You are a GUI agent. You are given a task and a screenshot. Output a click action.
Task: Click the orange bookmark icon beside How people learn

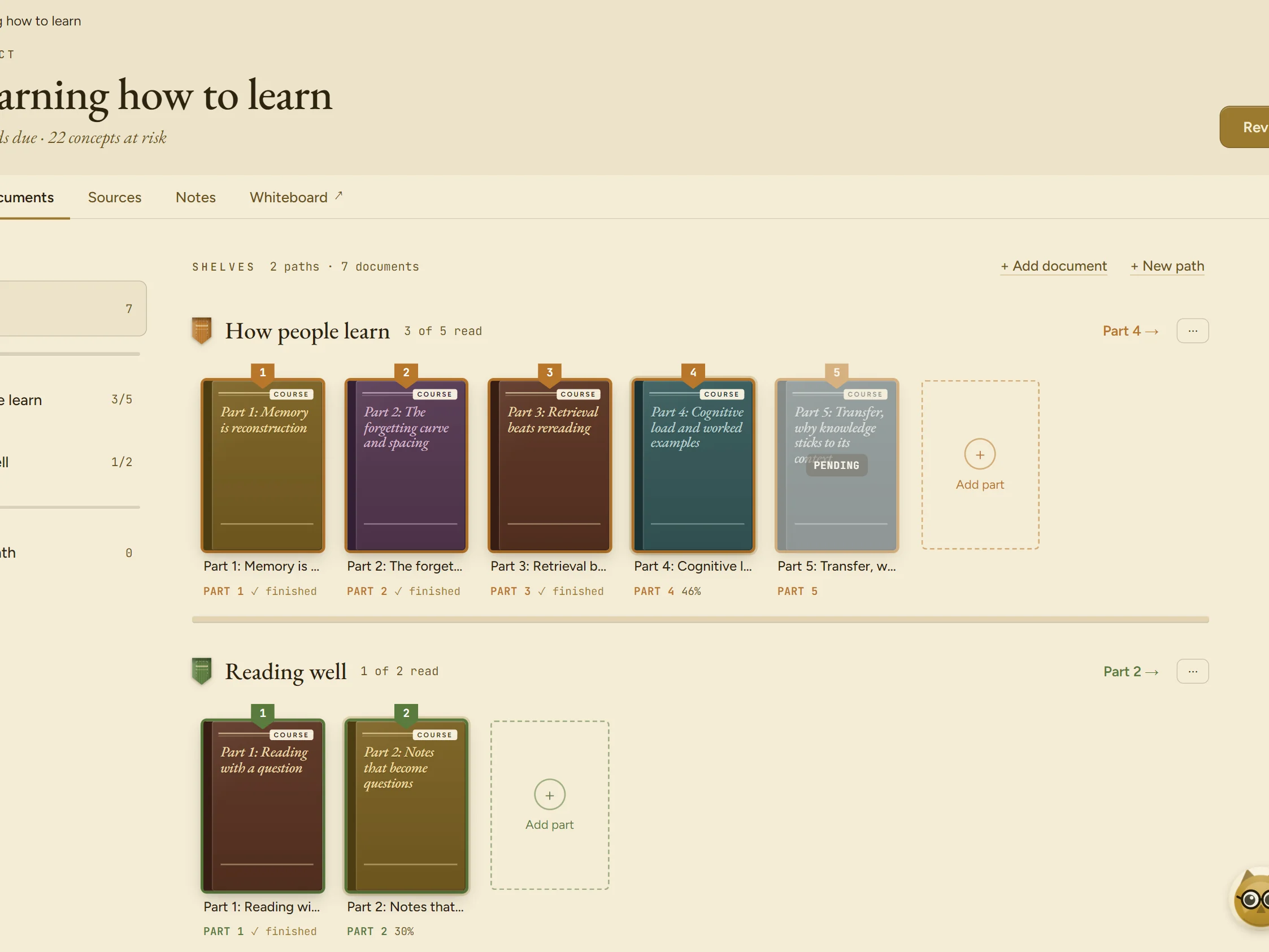pos(201,331)
